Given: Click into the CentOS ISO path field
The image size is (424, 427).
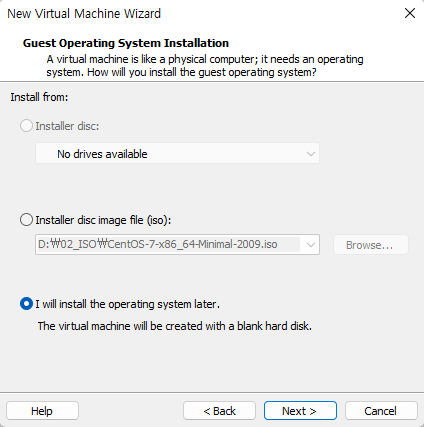Looking at the screenshot, I should click(168, 244).
